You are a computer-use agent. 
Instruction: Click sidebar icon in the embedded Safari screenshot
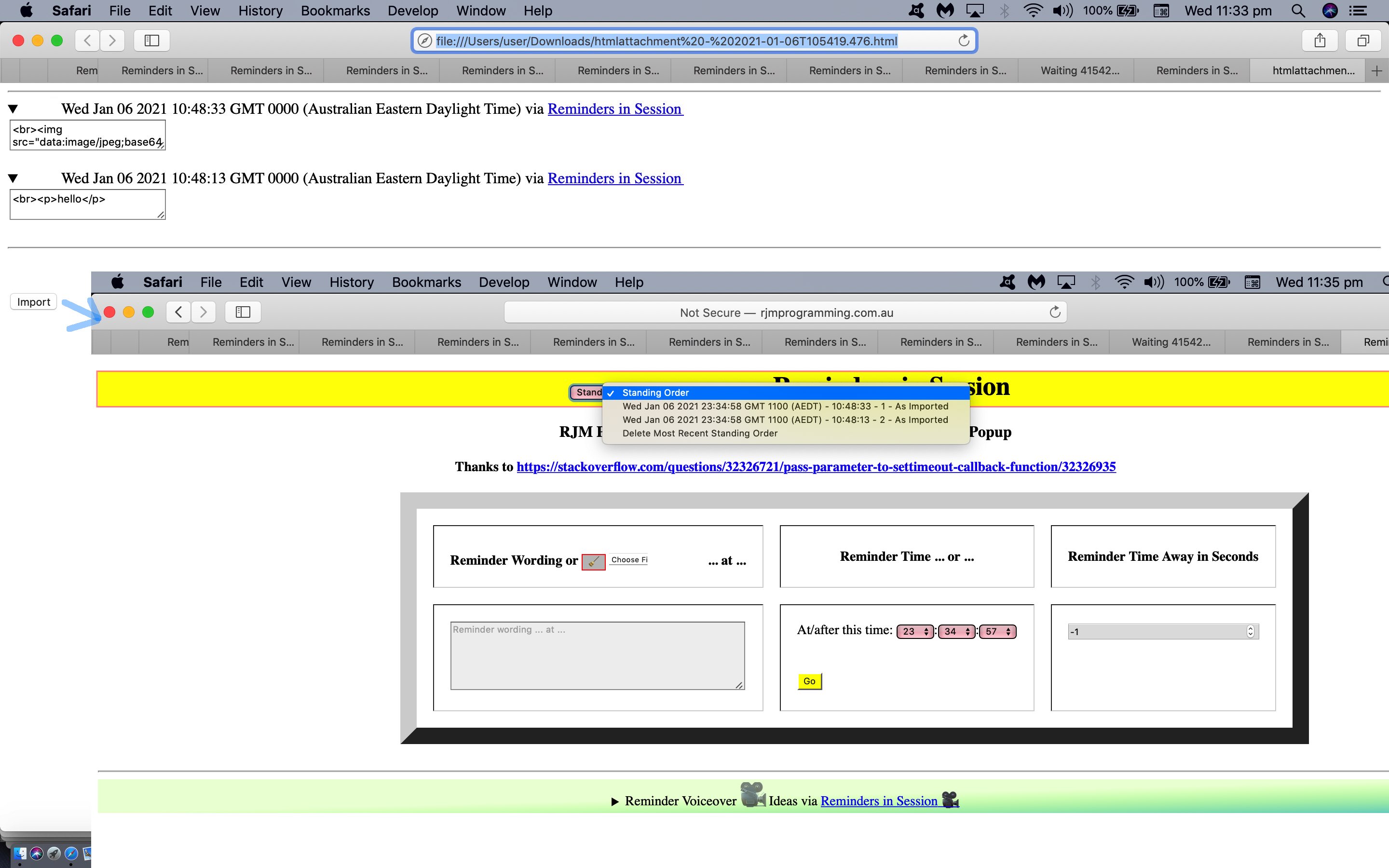[x=243, y=312]
